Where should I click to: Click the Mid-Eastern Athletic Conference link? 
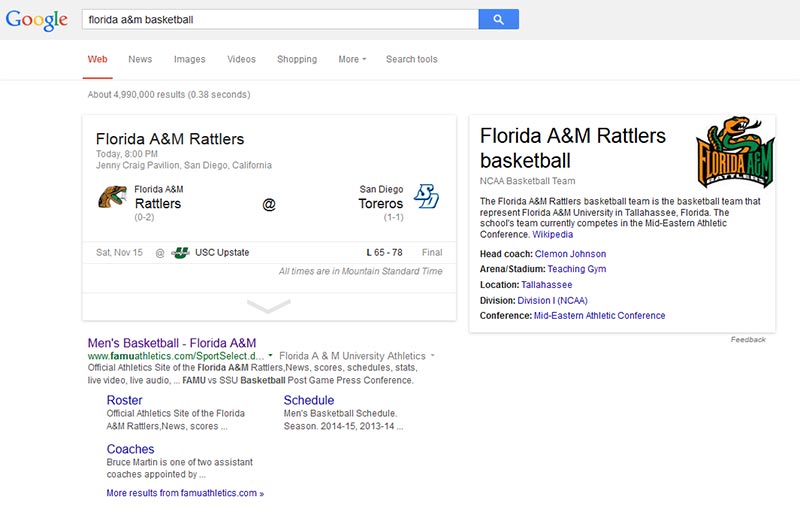[599, 315]
